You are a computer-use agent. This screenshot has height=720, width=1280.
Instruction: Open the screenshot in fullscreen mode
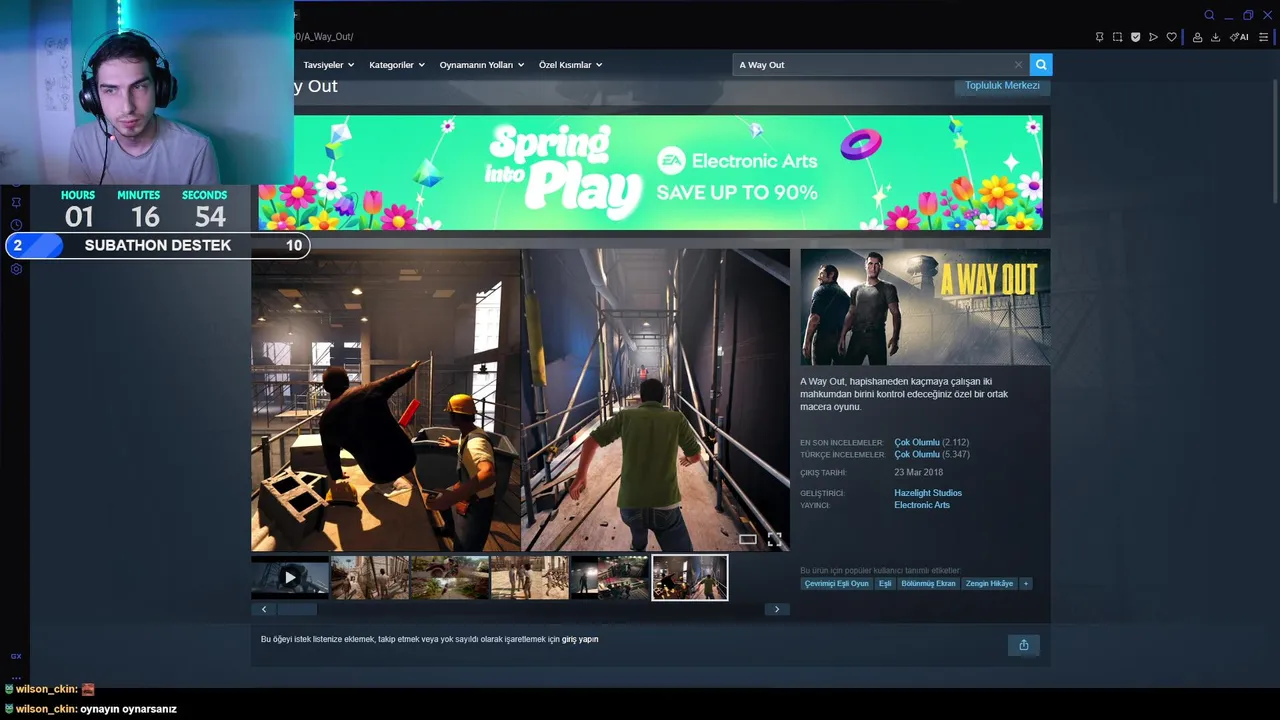774,539
